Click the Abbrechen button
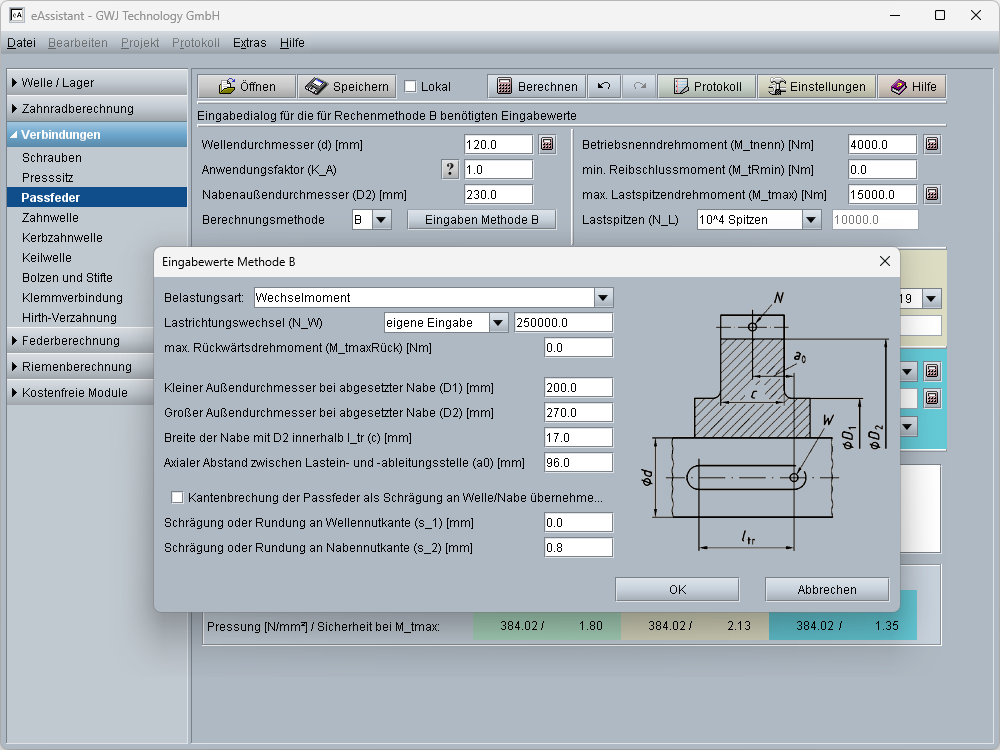 pos(826,590)
